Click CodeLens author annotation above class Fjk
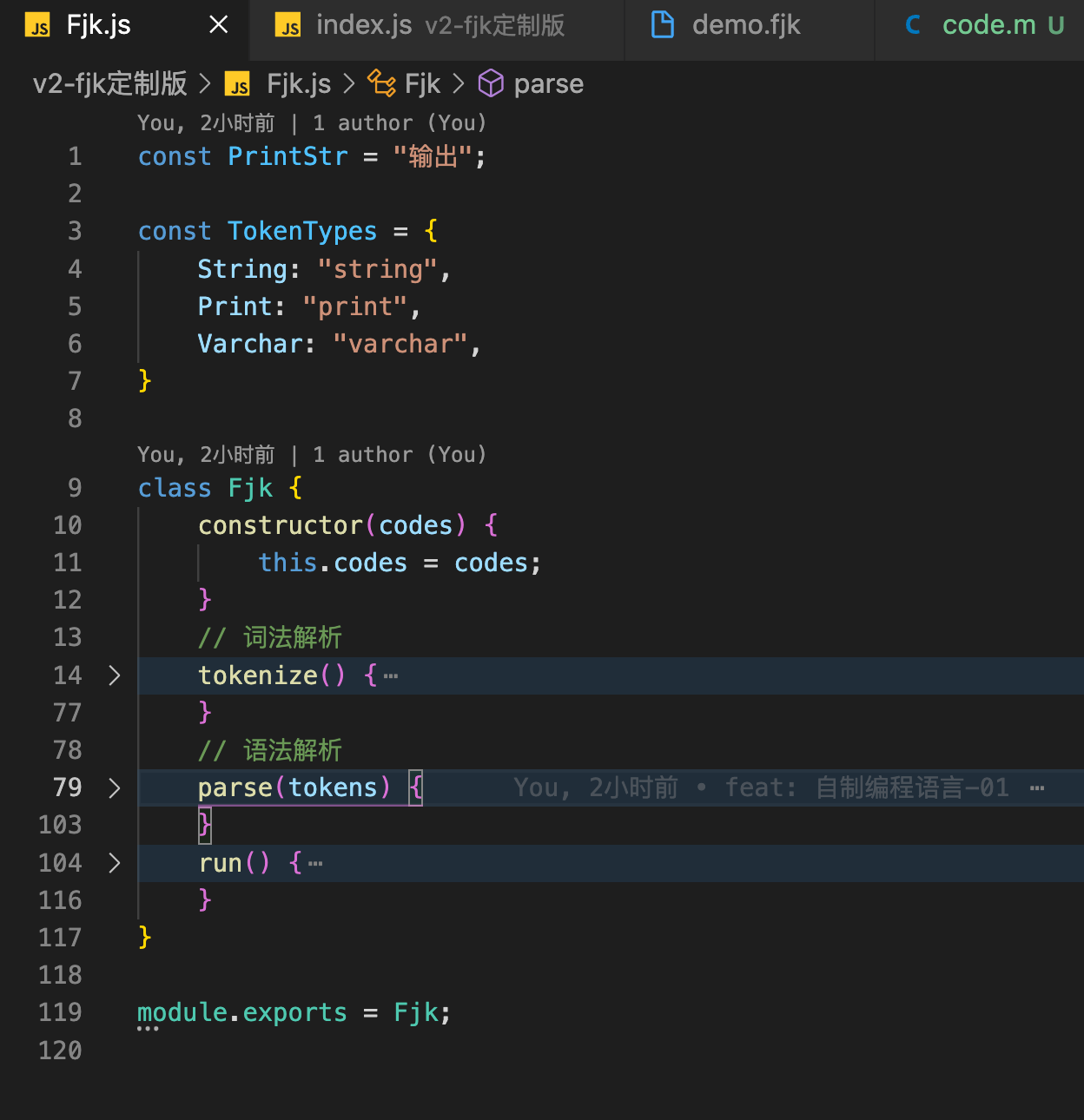1084x1120 pixels. [x=311, y=455]
